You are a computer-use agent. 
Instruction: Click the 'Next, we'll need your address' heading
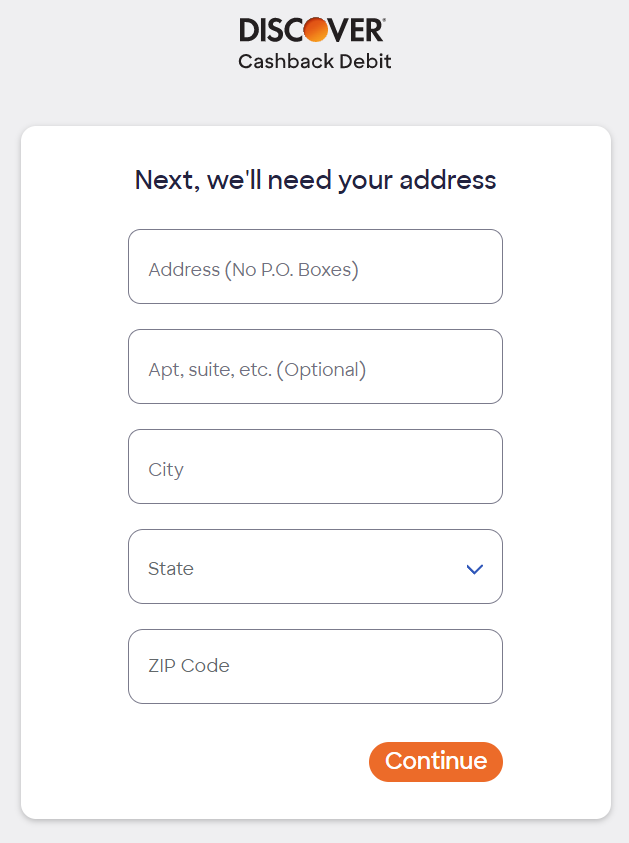pyautogui.click(x=316, y=180)
